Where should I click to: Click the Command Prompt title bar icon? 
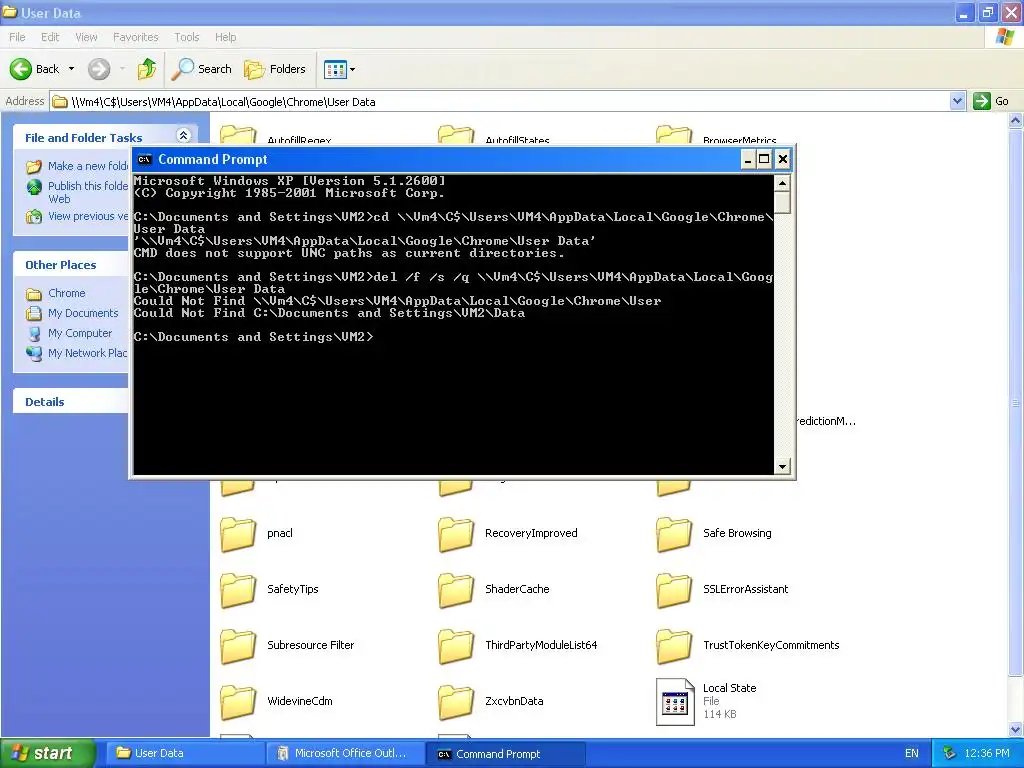144,159
